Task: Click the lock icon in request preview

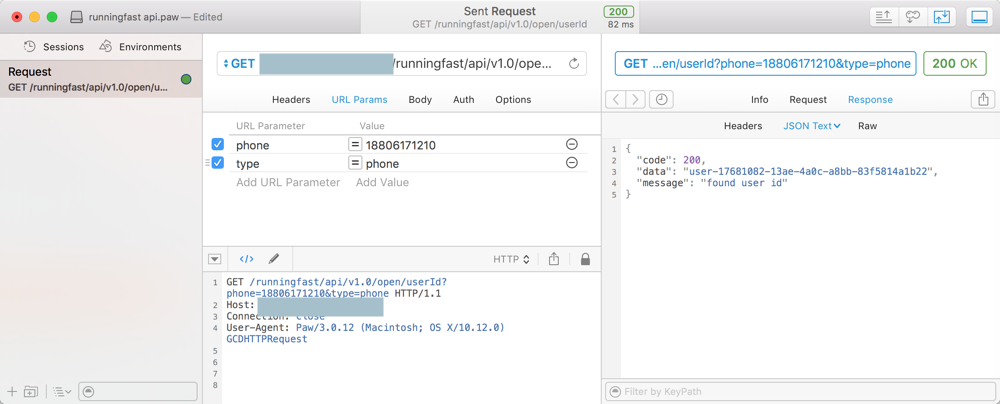Action: click(585, 259)
